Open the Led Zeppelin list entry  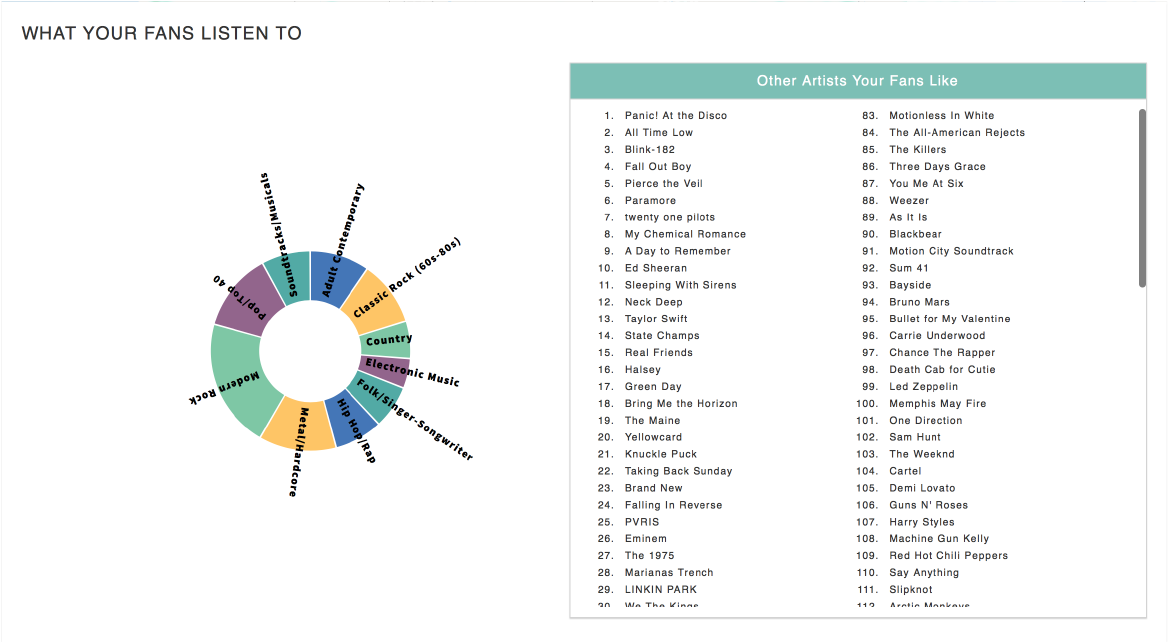point(923,387)
